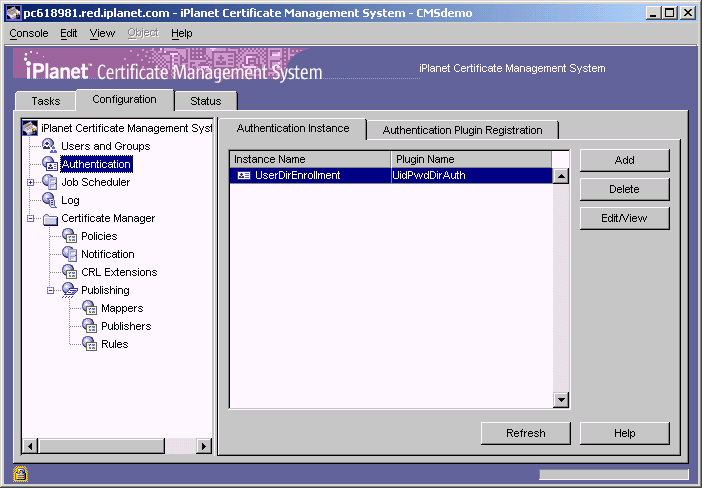Viewport: 702px width, 488px height.
Task: Click instance list scroll up arrow
Action: point(561,176)
